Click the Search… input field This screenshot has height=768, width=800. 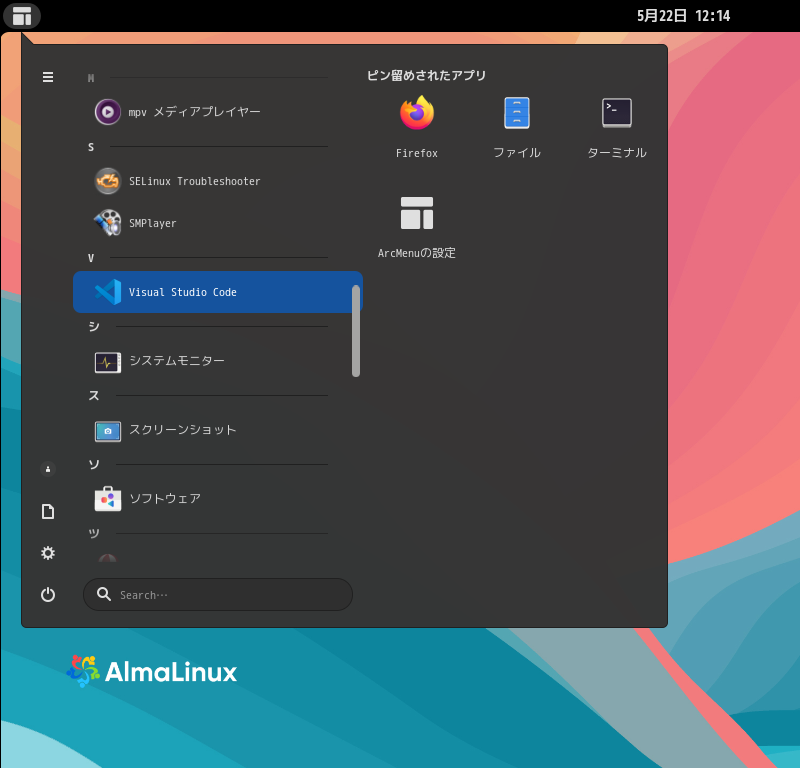[x=218, y=594]
